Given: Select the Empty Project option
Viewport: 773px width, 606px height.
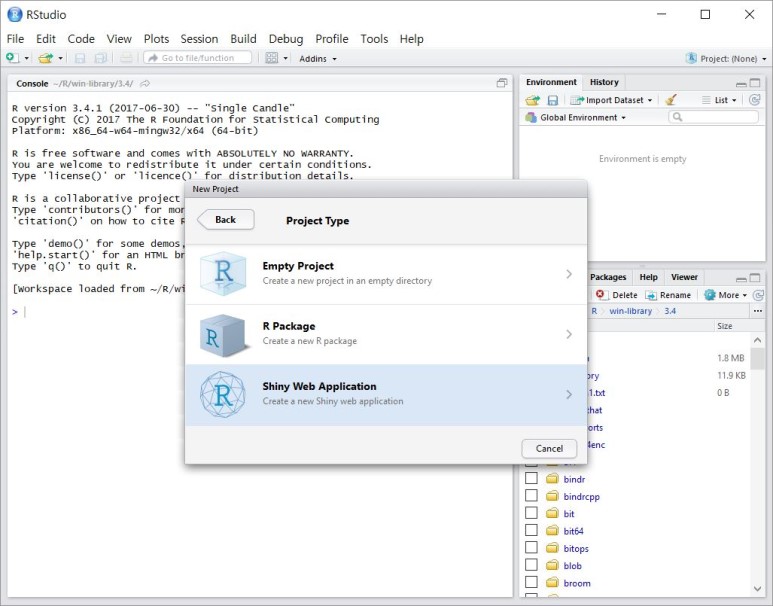Looking at the screenshot, I should [386, 274].
